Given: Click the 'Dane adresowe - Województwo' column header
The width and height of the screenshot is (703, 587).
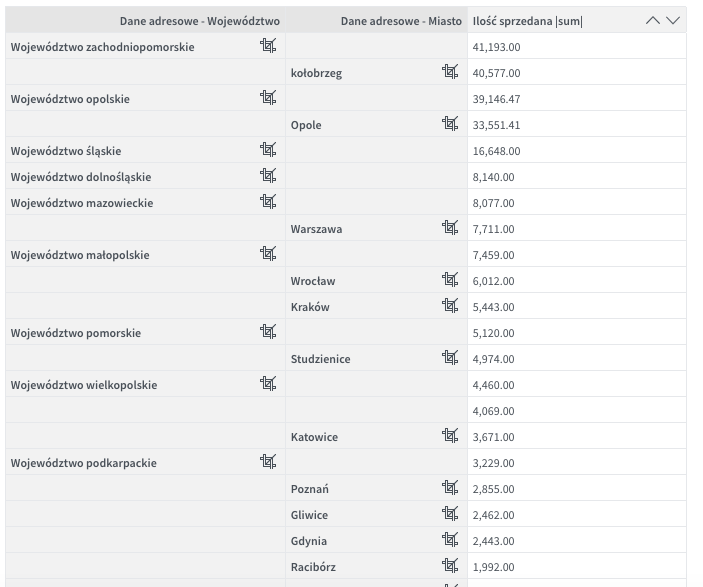Looking at the screenshot, I should (199, 20).
